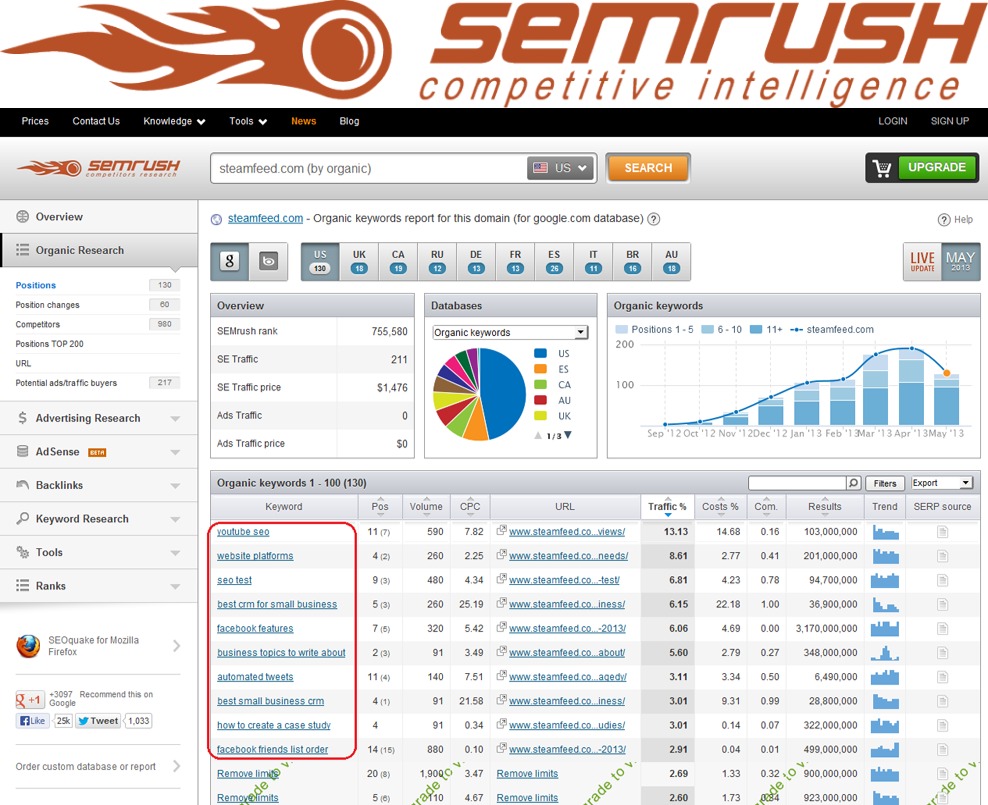
Task: Go to next page of pie legend
Action: click(568, 435)
